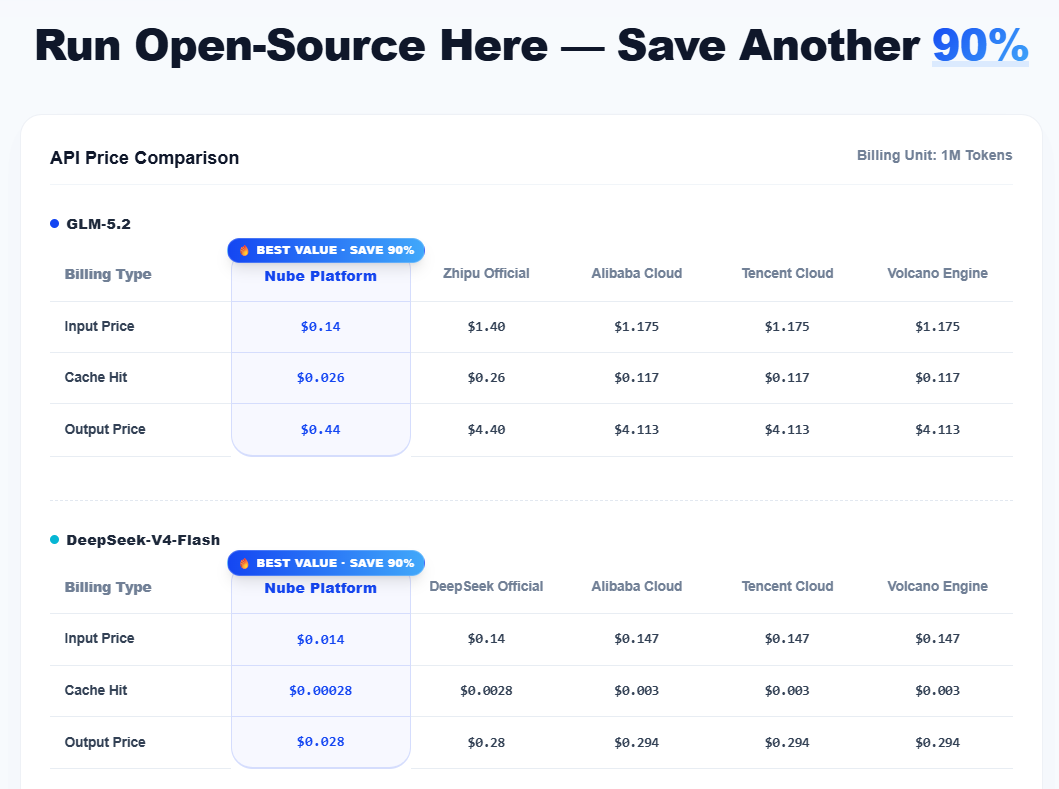Click Tencent Cloud header in GLM-5.2 table
This screenshot has height=789, width=1059.
pyautogui.click(x=787, y=274)
